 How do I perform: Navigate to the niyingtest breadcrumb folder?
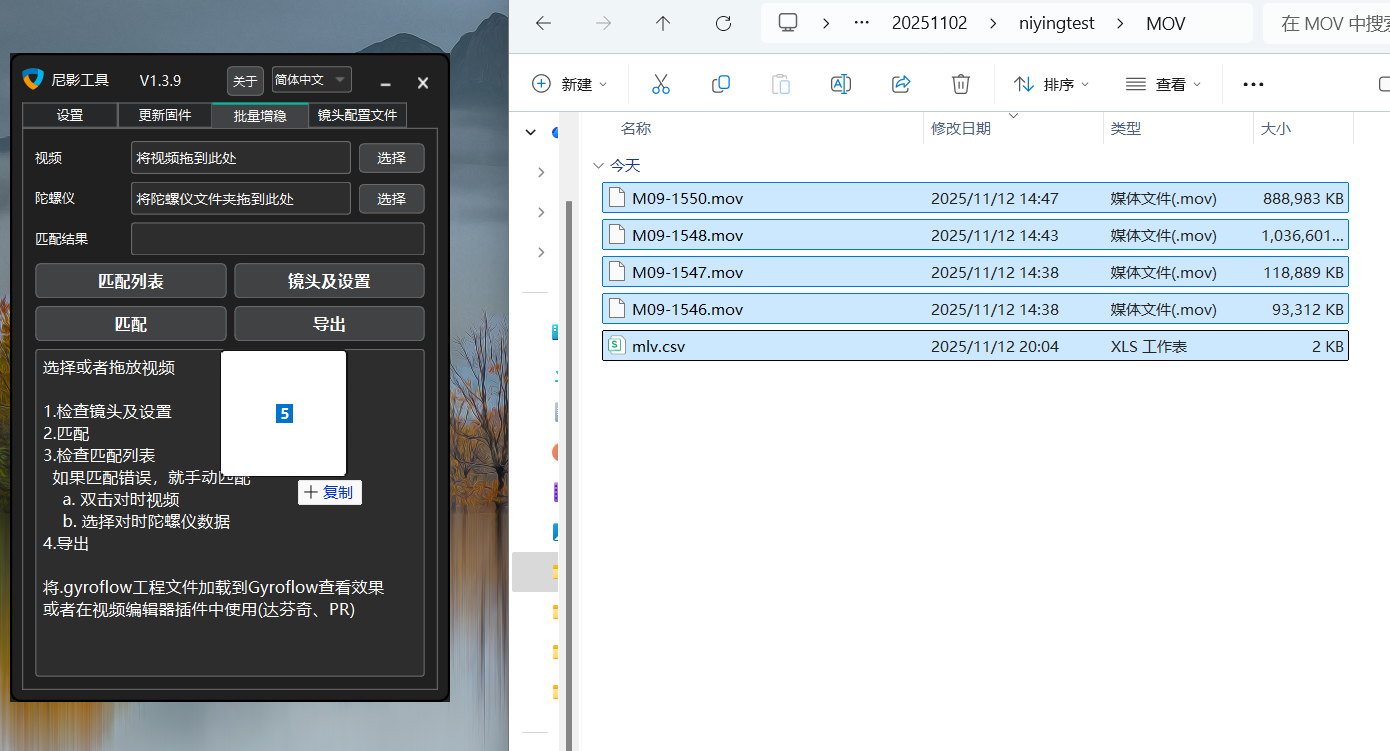click(1056, 23)
